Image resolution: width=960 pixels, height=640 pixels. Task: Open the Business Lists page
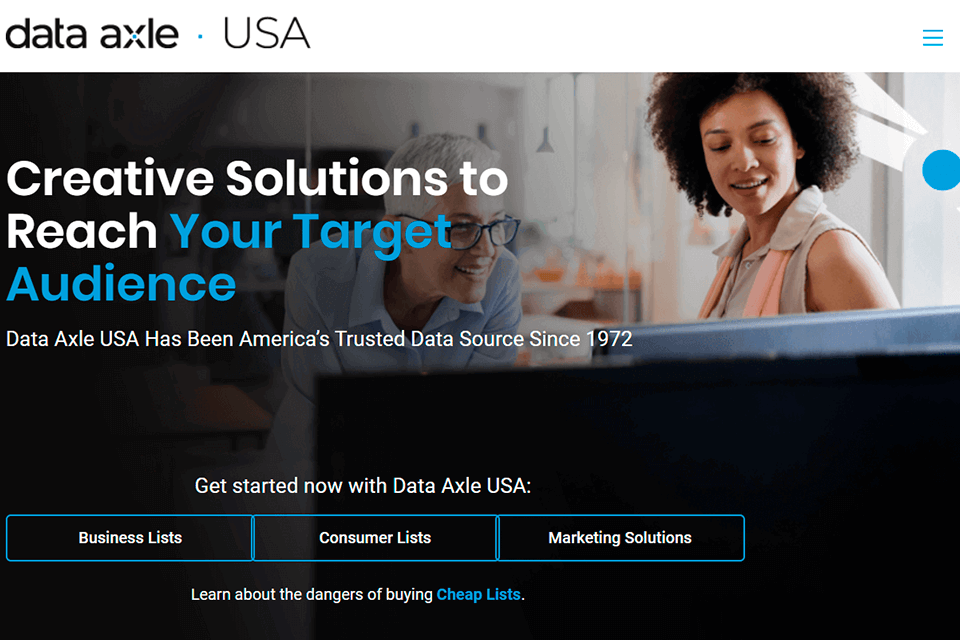130,538
